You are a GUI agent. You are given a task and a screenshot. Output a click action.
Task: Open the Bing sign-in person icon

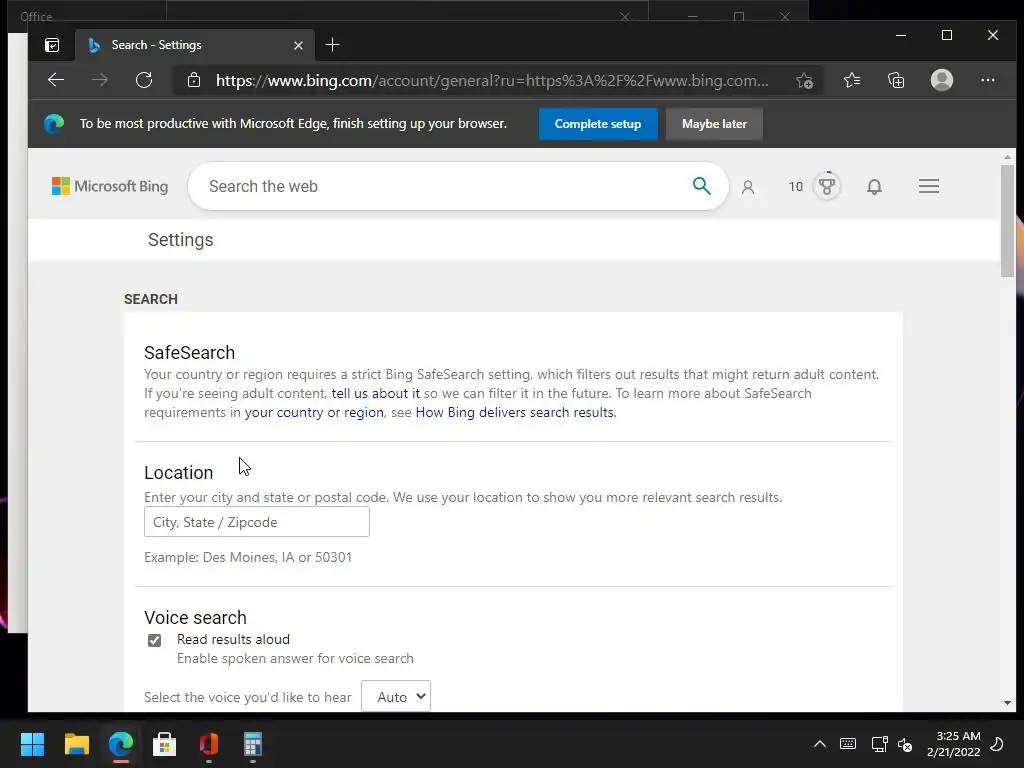[x=748, y=187]
